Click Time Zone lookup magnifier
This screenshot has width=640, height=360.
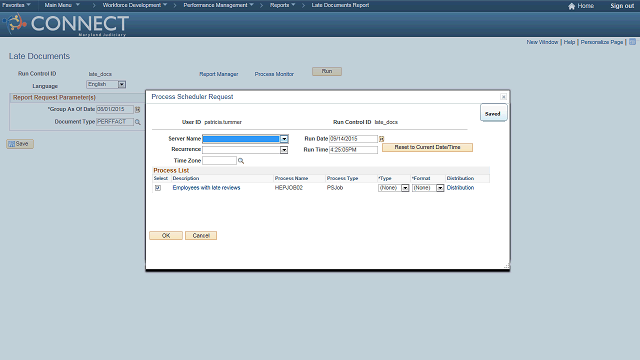tap(241, 161)
